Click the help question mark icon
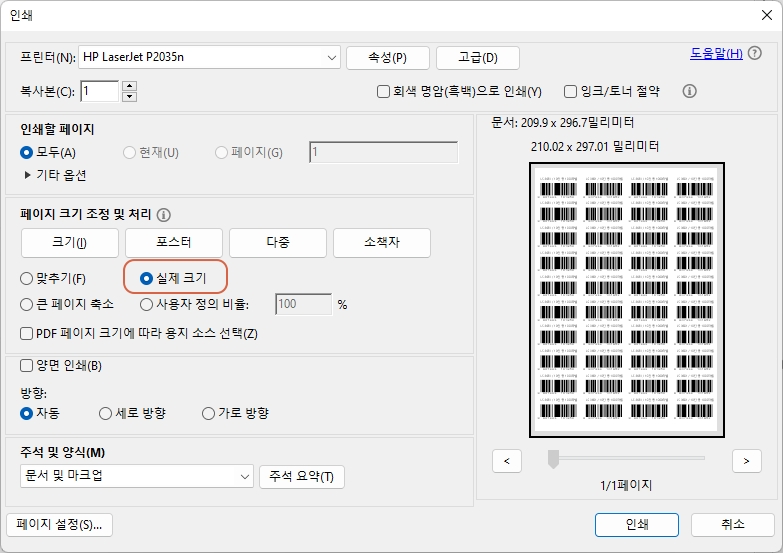 pos(755,53)
